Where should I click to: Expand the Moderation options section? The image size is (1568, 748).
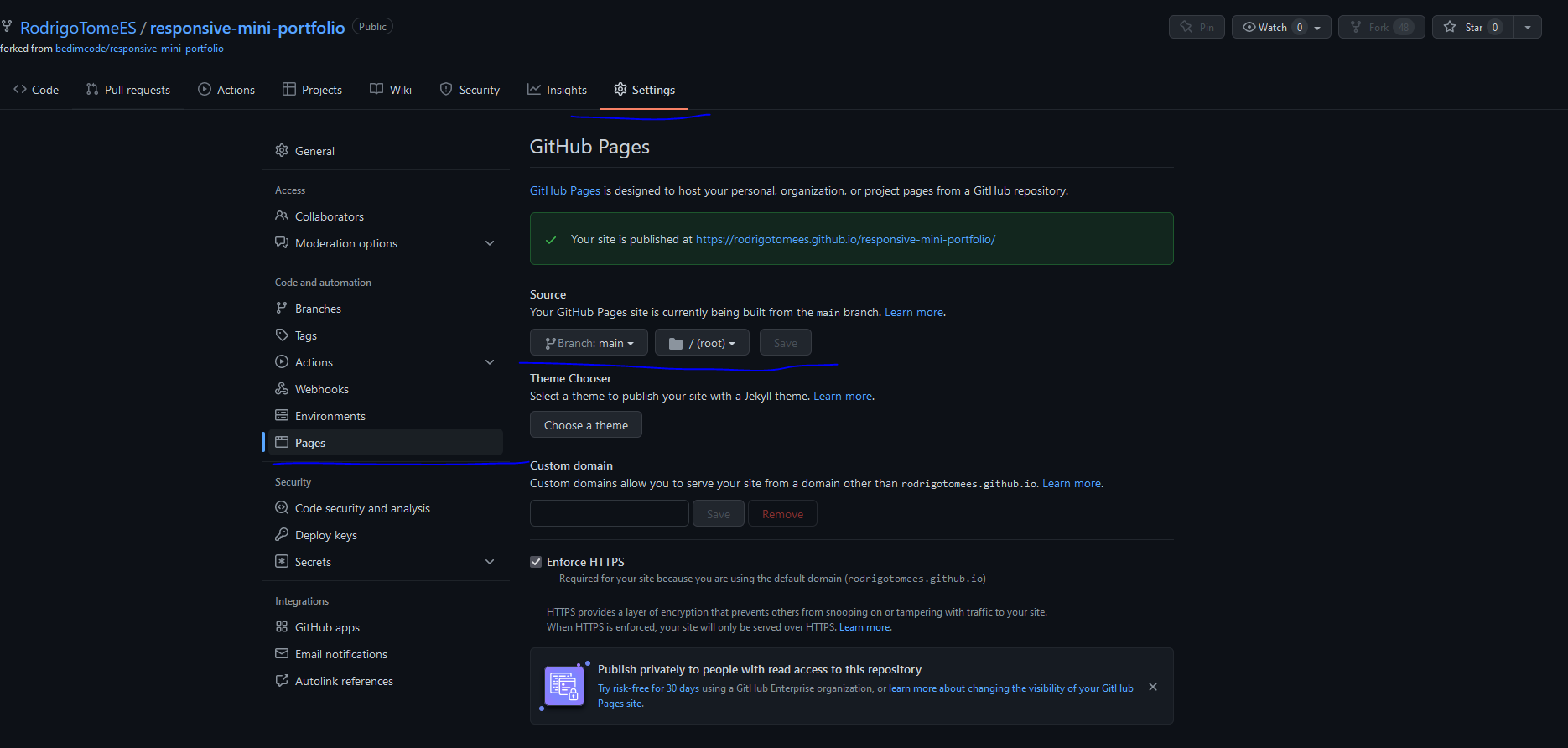pos(490,243)
